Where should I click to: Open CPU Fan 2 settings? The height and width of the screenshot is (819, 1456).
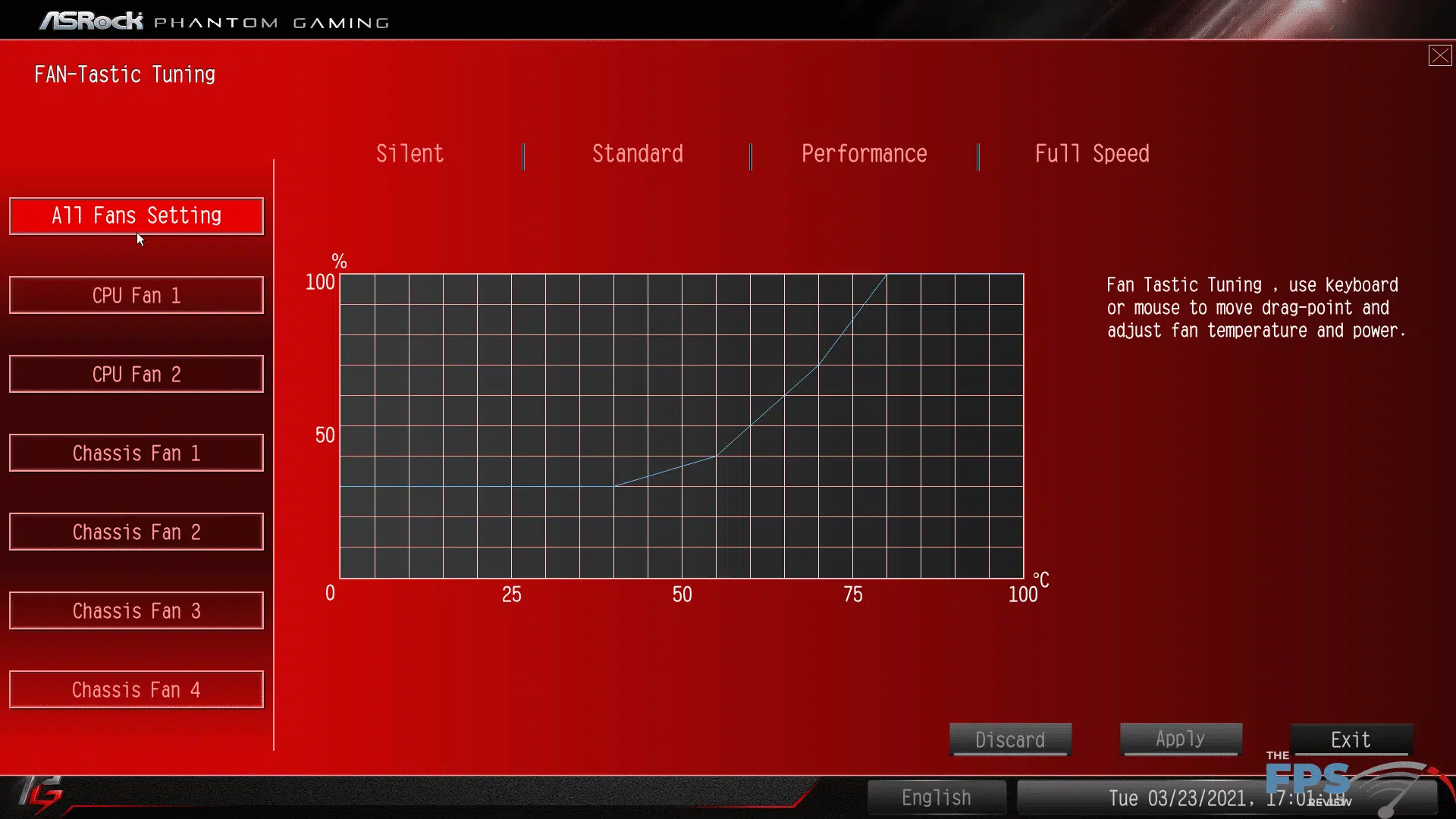coord(136,374)
